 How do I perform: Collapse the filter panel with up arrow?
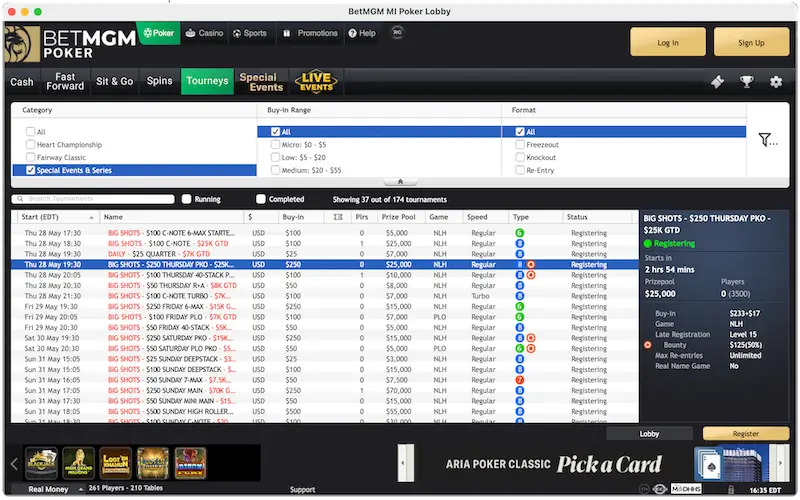click(x=400, y=182)
